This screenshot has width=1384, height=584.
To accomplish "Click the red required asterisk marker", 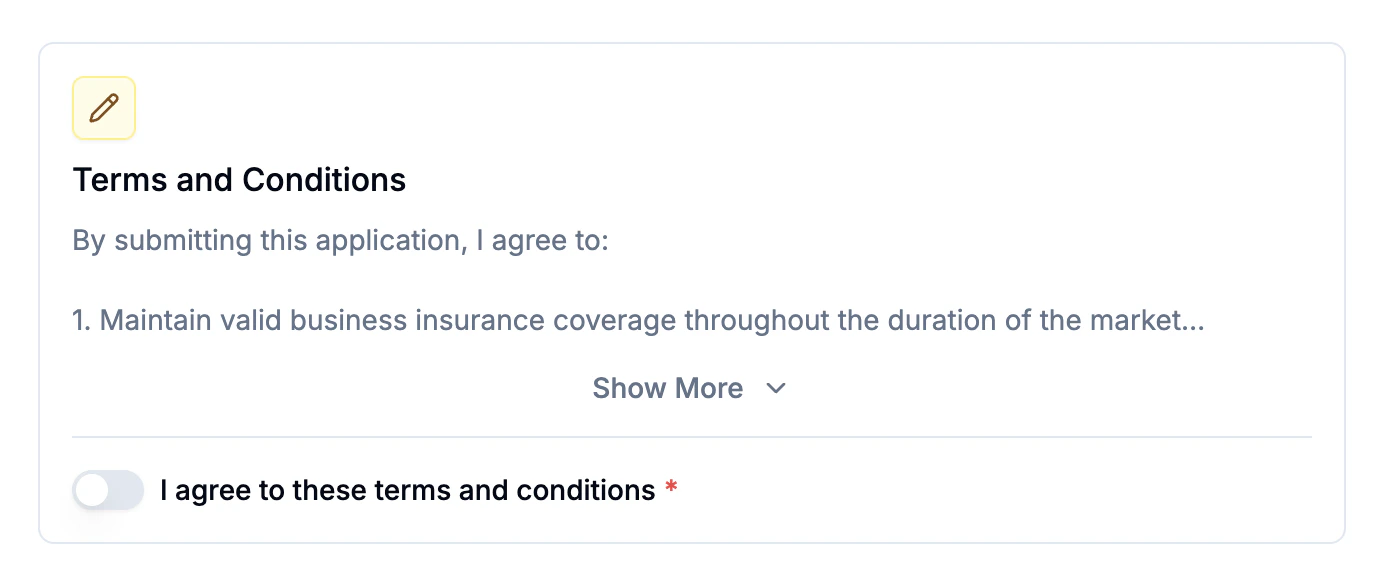I will (x=671, y=488).
